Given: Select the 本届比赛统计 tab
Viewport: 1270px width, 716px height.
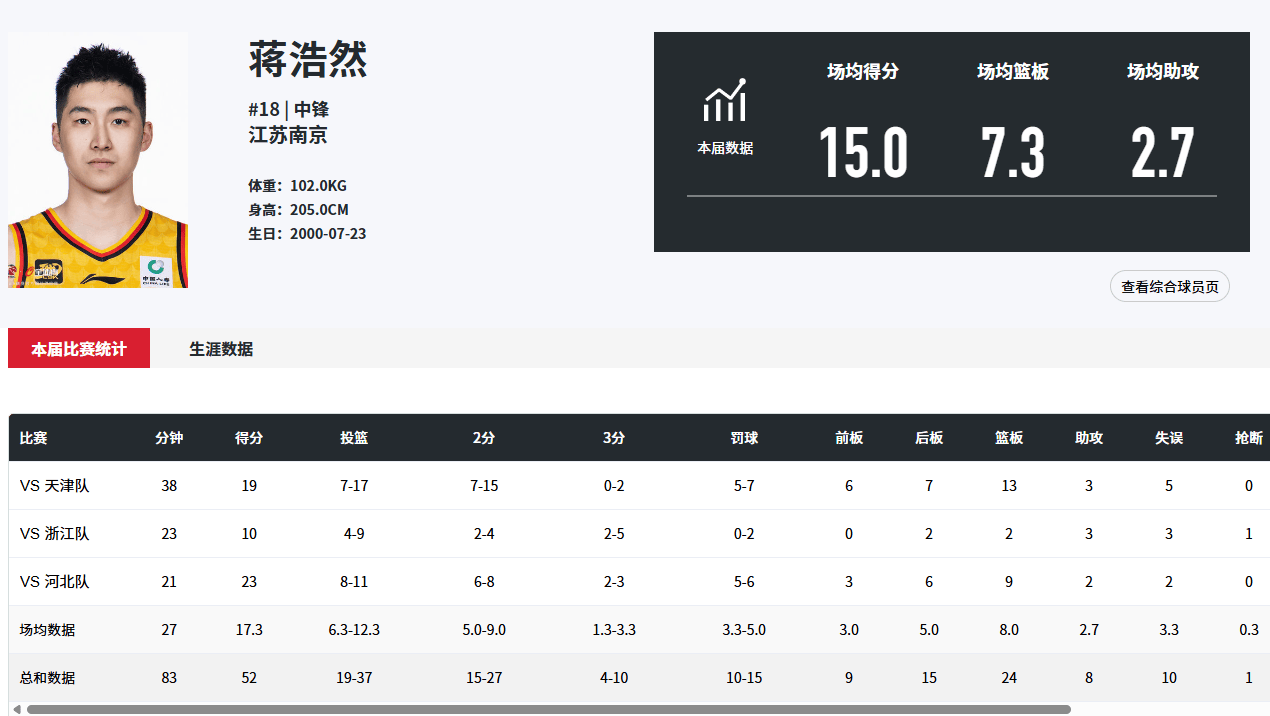Looking at the screenshot, I should click(x=79, y=349).
